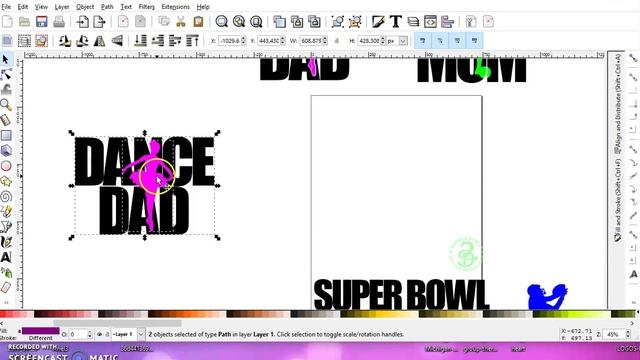The height and width of the screenshot is (360, 640).
Task: Toggle move gradients with object
Action: (x=457, y=41)
